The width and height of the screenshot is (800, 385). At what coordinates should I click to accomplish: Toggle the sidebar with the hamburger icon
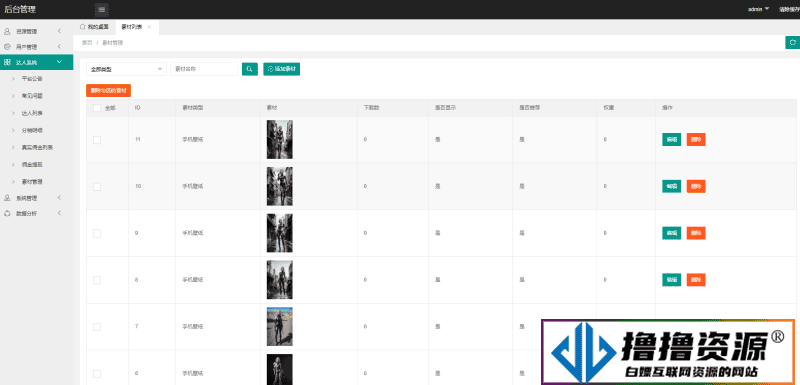click(102, 9)
